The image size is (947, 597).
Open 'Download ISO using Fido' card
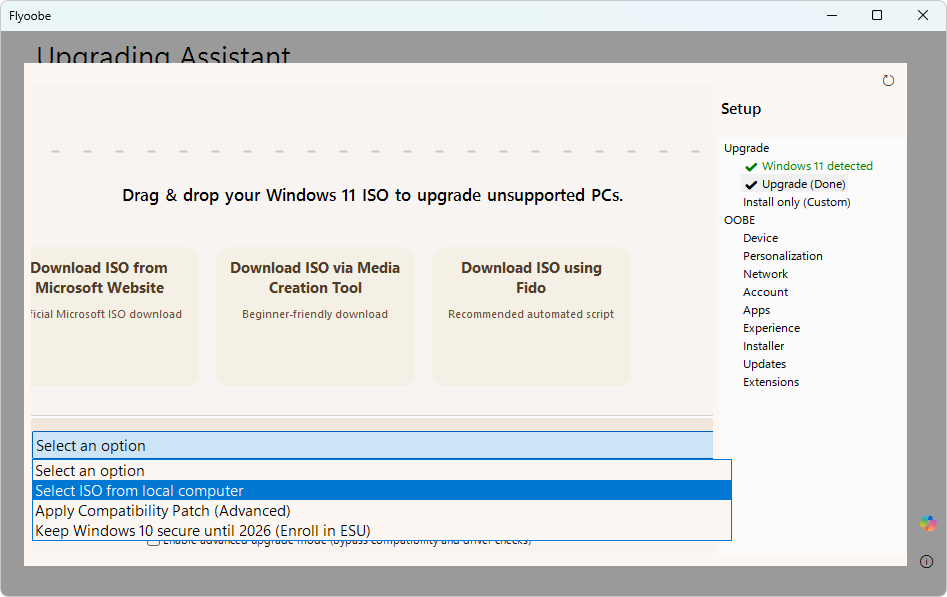click(531, 316)
